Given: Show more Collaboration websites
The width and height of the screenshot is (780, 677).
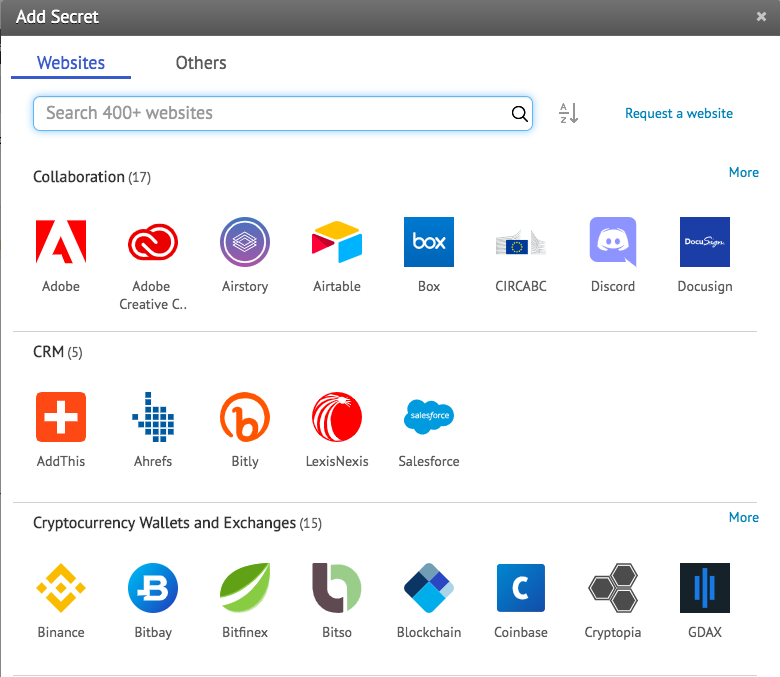Looking at the screenshot, I should tap(744, 172).
